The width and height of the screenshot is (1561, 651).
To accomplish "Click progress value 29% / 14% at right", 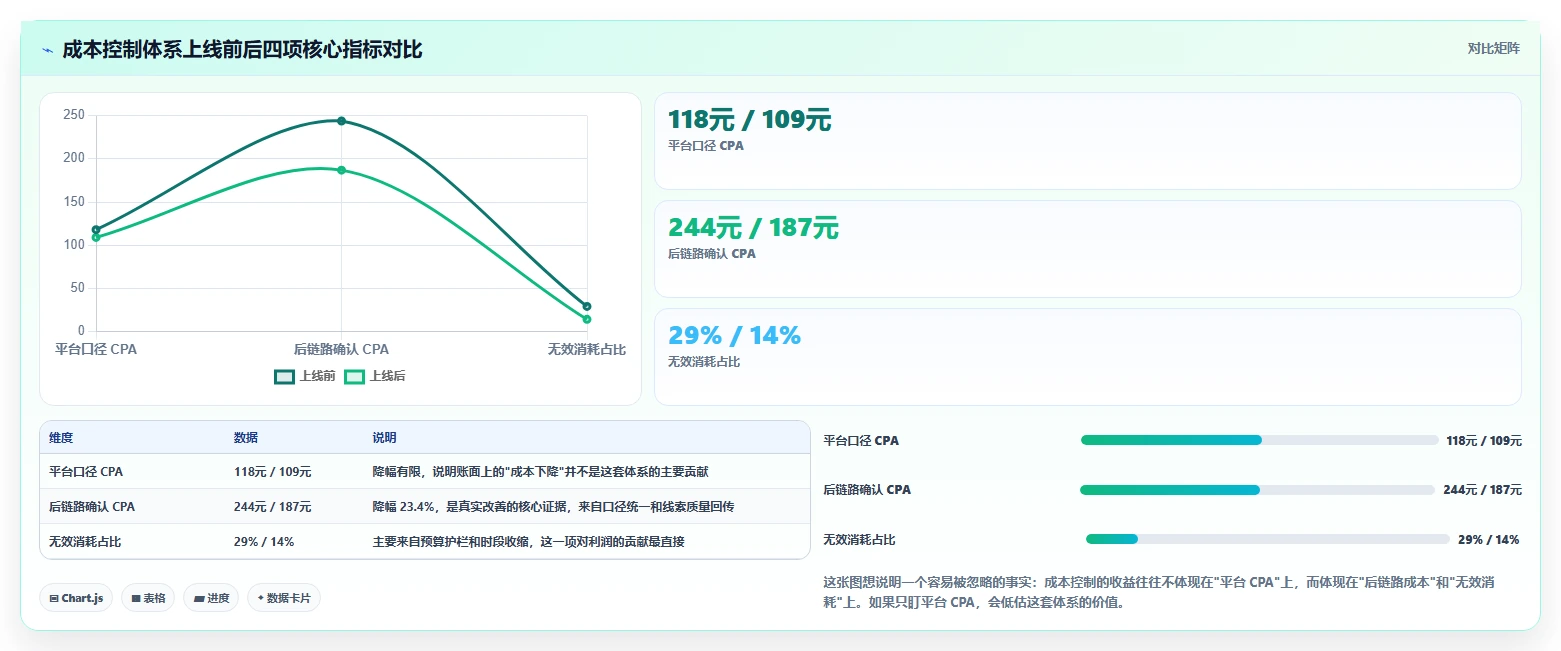I will click(x=1488, y=539).
